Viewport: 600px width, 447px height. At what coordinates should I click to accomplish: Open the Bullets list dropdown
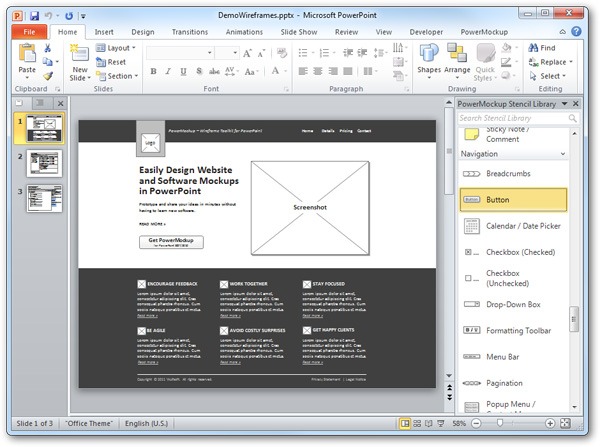[313, 53]
